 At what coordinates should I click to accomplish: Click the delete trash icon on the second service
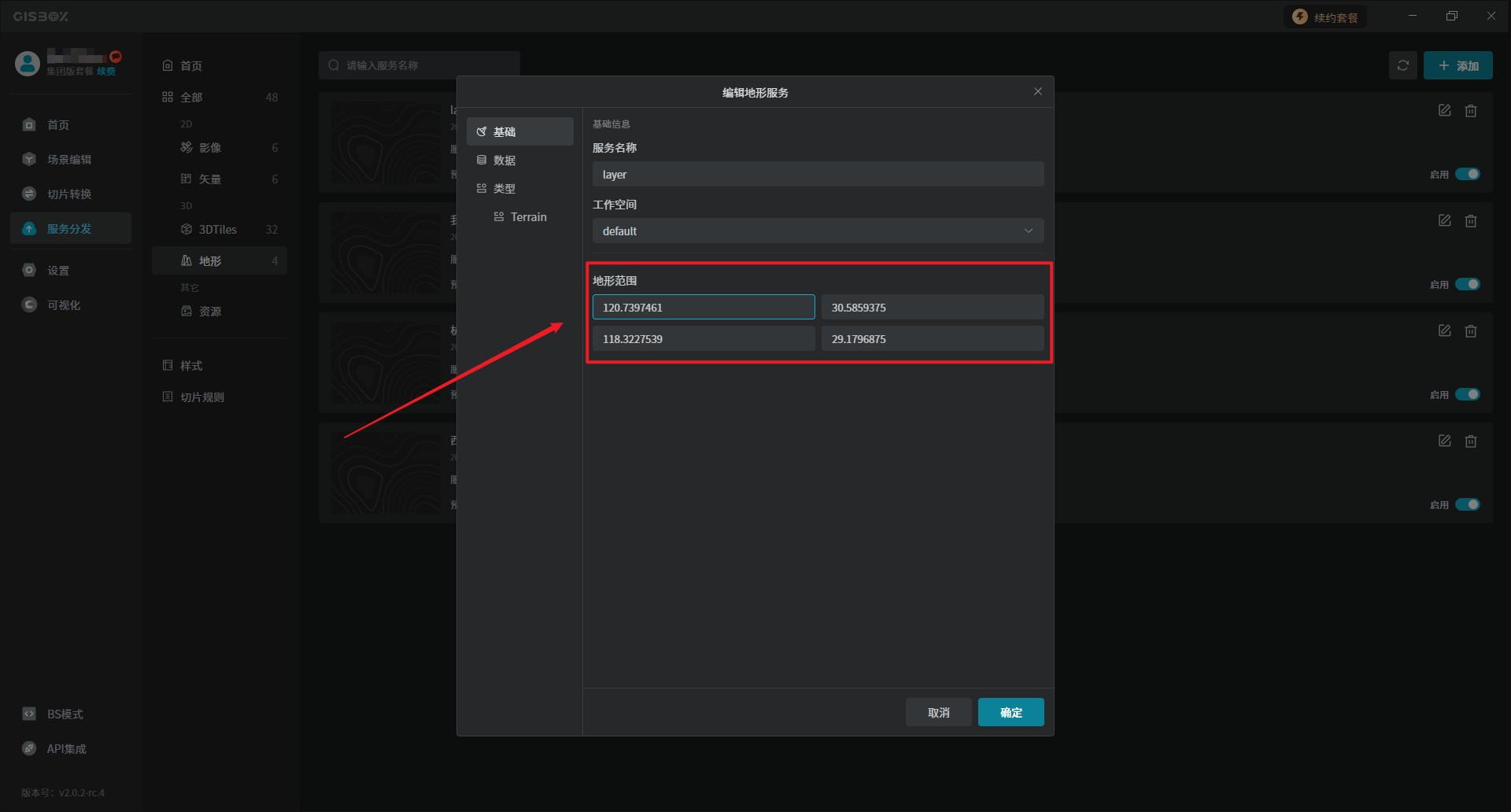pos(1470,221)
